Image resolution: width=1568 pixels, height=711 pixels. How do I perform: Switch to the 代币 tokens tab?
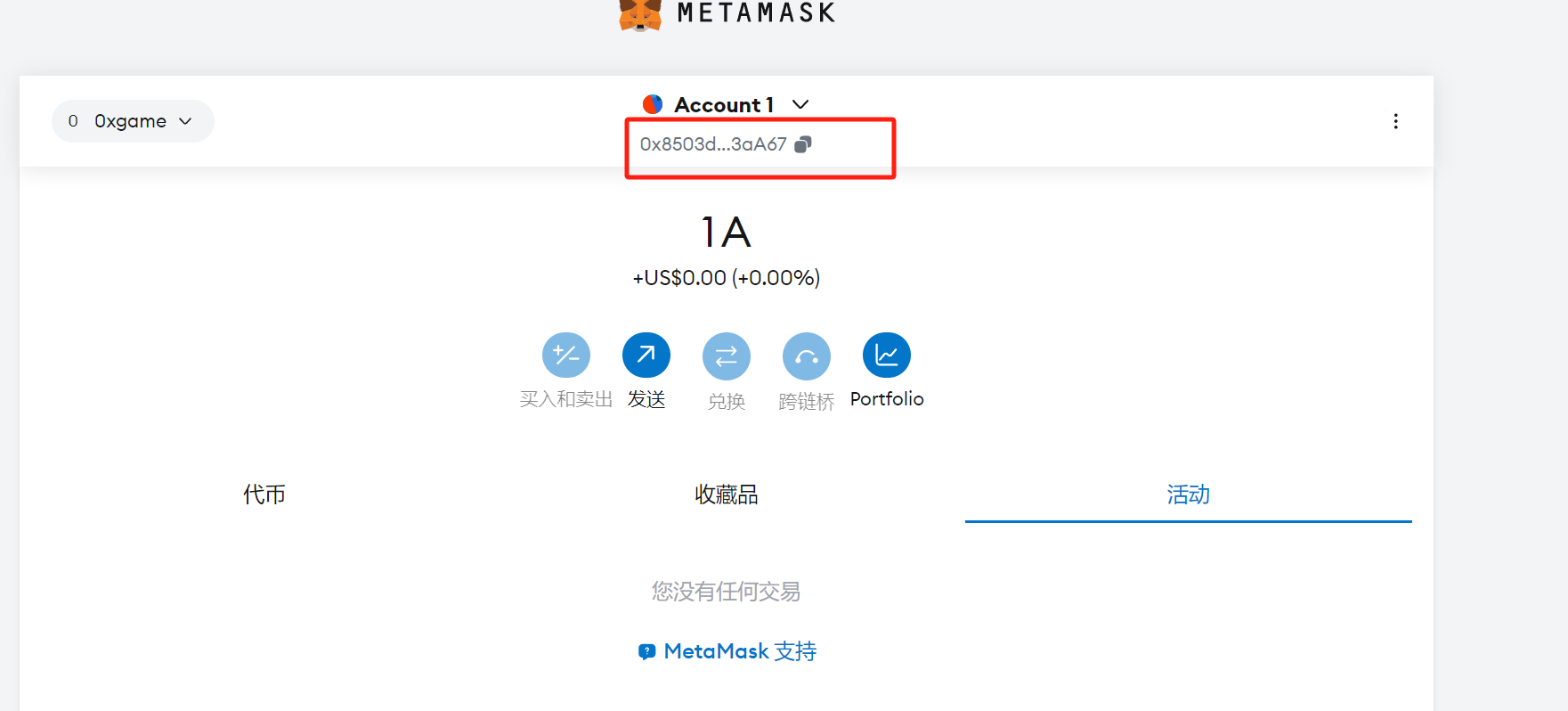[264, 494]
